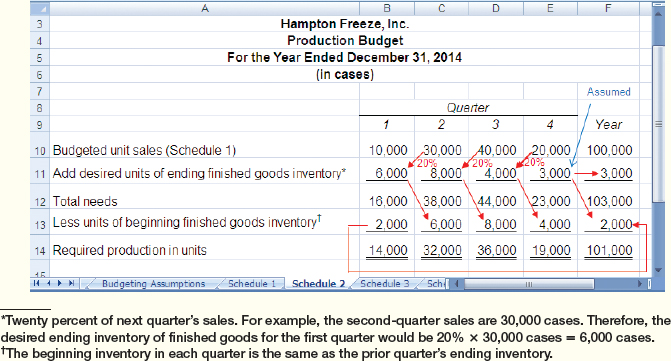Image resolution: width=671 pixels, height=361 pixels.
Task: Click the 'Production Budget' cell
Action: coord(345,41)
